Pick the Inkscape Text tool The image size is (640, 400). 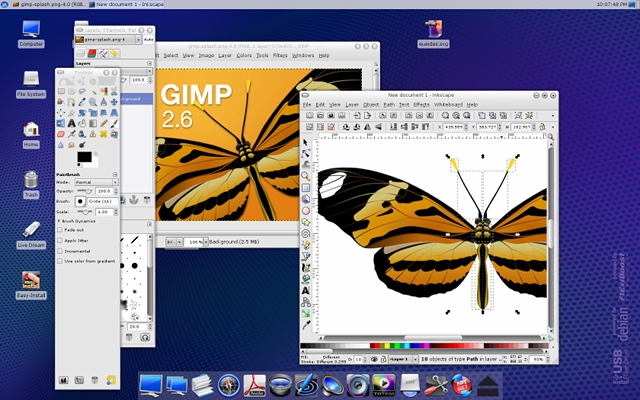pyautogui.click(x=305, y=291)
